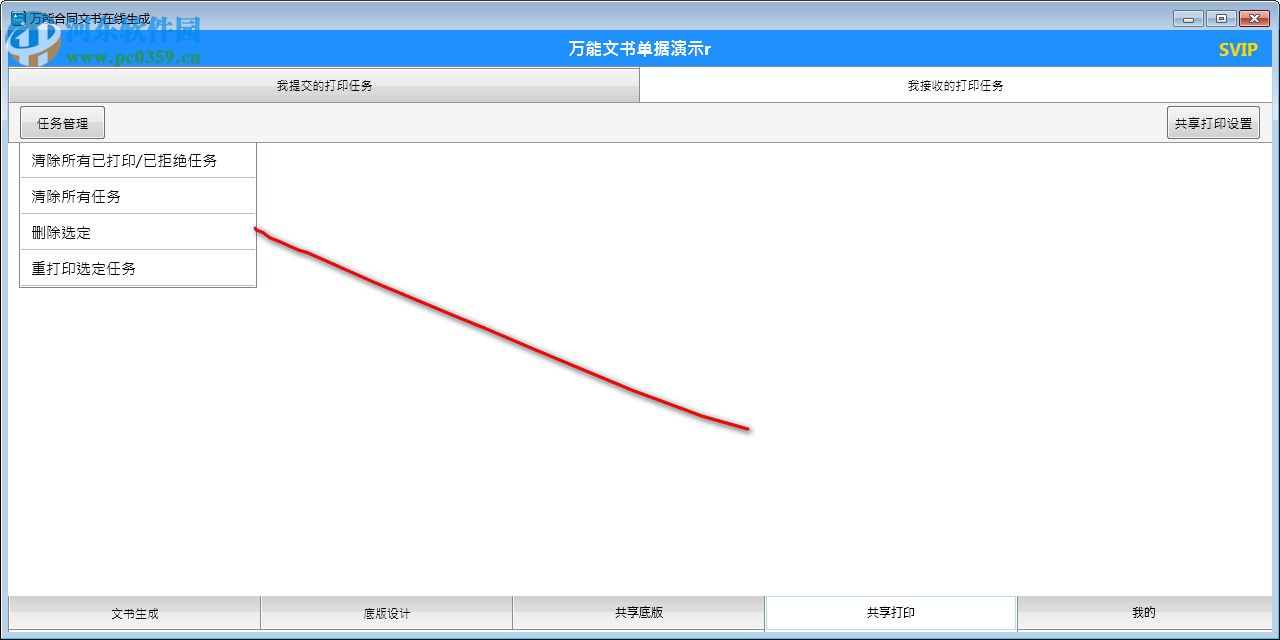The height and width of the screenshot is (640, 1280).
Task: Open the 任务管理 menu
Action: 63,122
